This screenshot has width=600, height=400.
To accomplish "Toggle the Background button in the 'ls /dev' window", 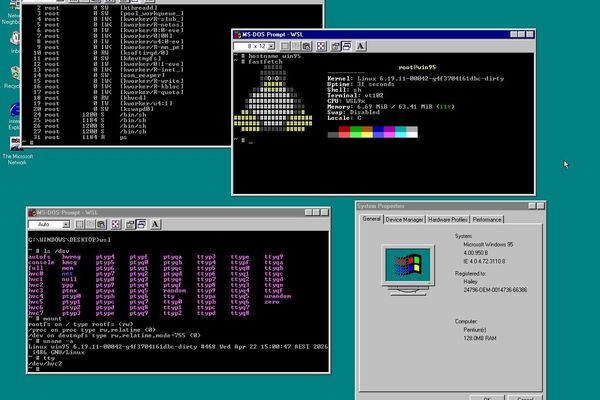I will pyautogui.click(x=141, y=224).
